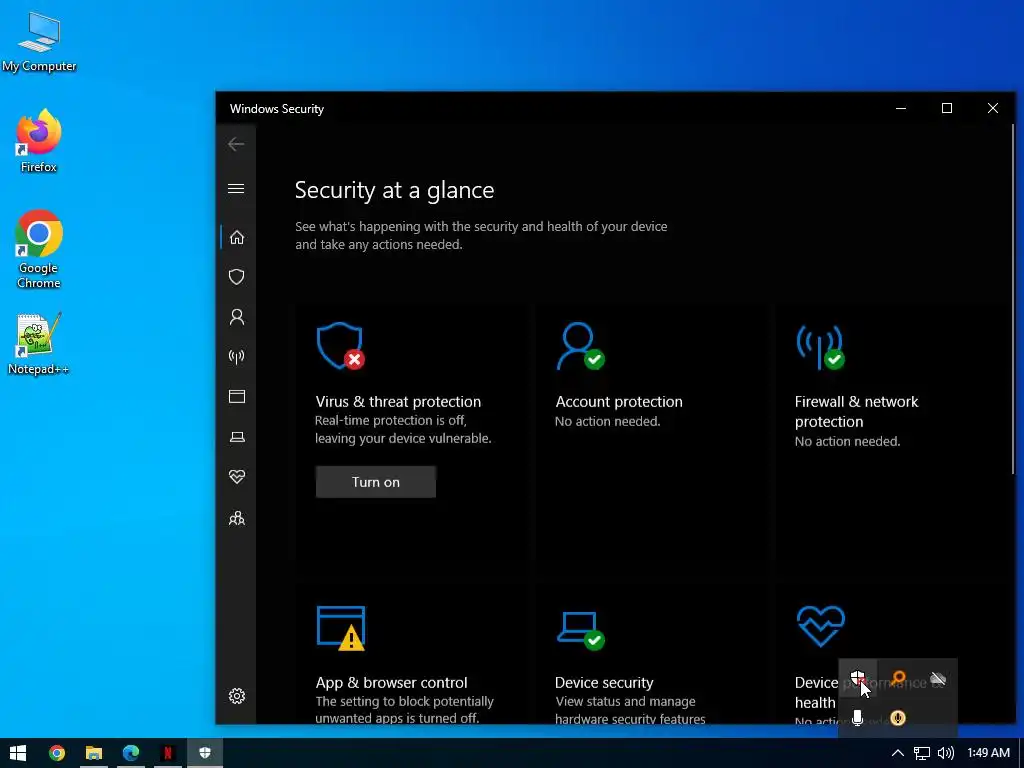Select Notepad++ desktop shortcut
1024x768 pixels.
tap(39, 344)
